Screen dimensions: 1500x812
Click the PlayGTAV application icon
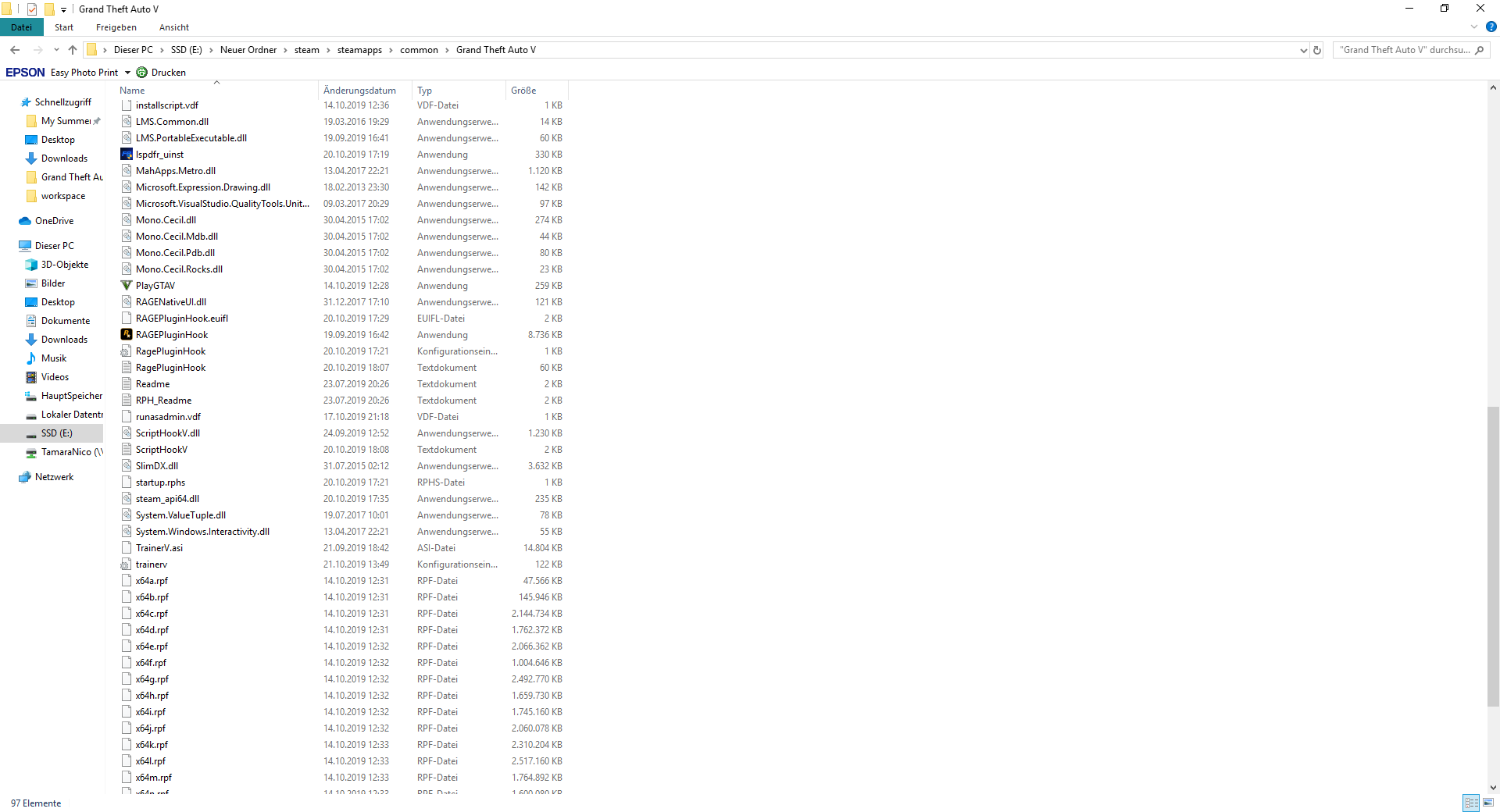pos(127,286)
